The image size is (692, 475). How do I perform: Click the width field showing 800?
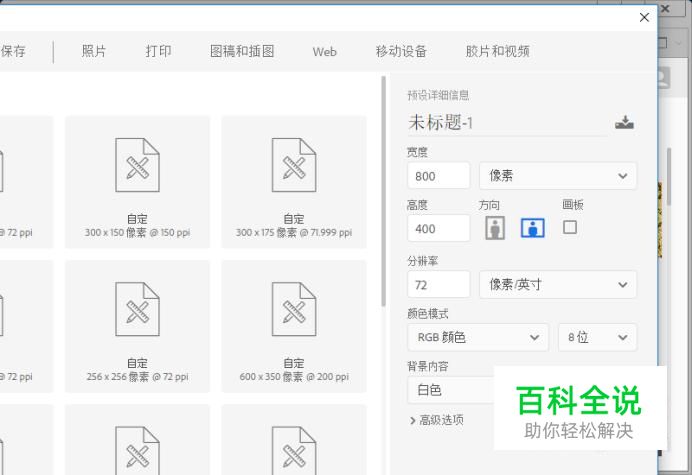[438, 176]
